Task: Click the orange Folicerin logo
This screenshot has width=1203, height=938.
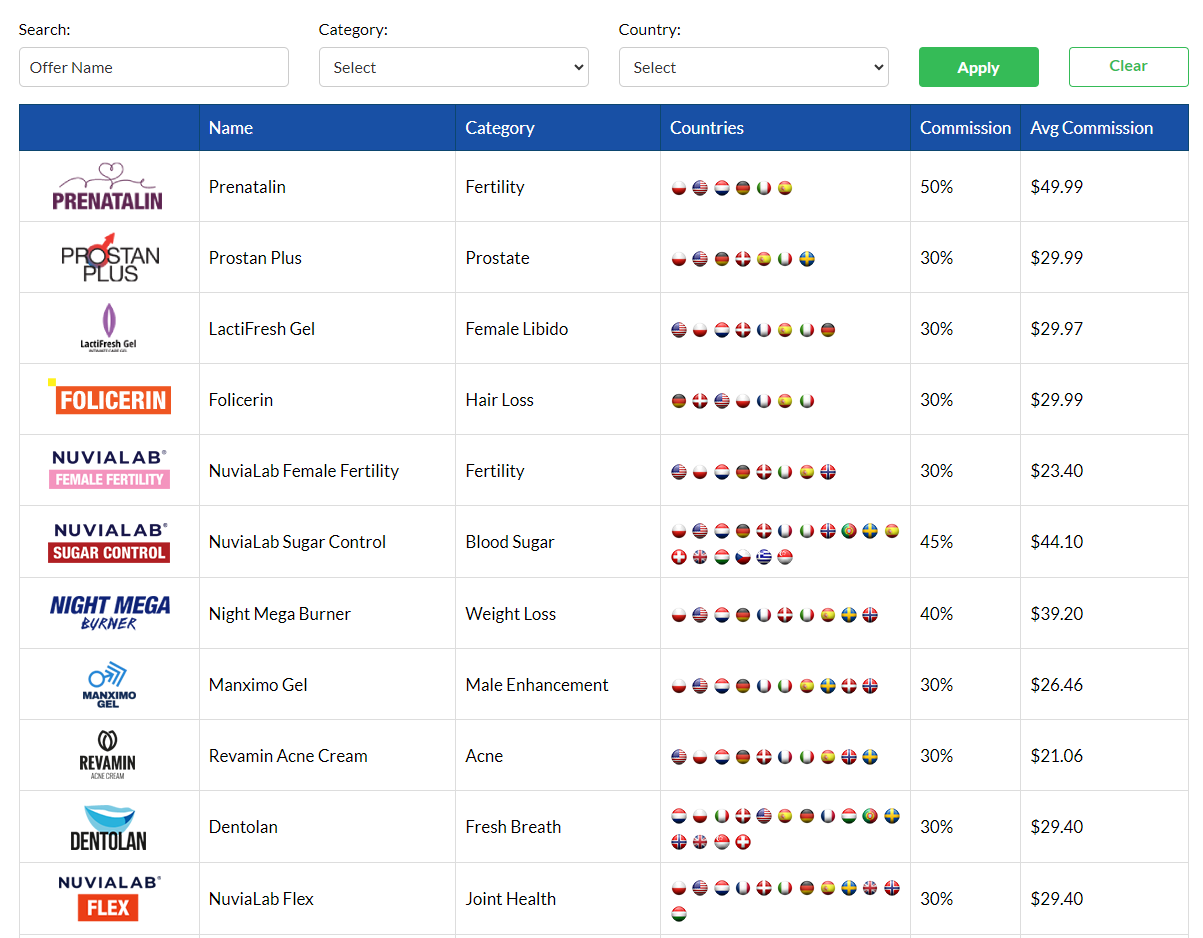Action: (x=113, y=400)
